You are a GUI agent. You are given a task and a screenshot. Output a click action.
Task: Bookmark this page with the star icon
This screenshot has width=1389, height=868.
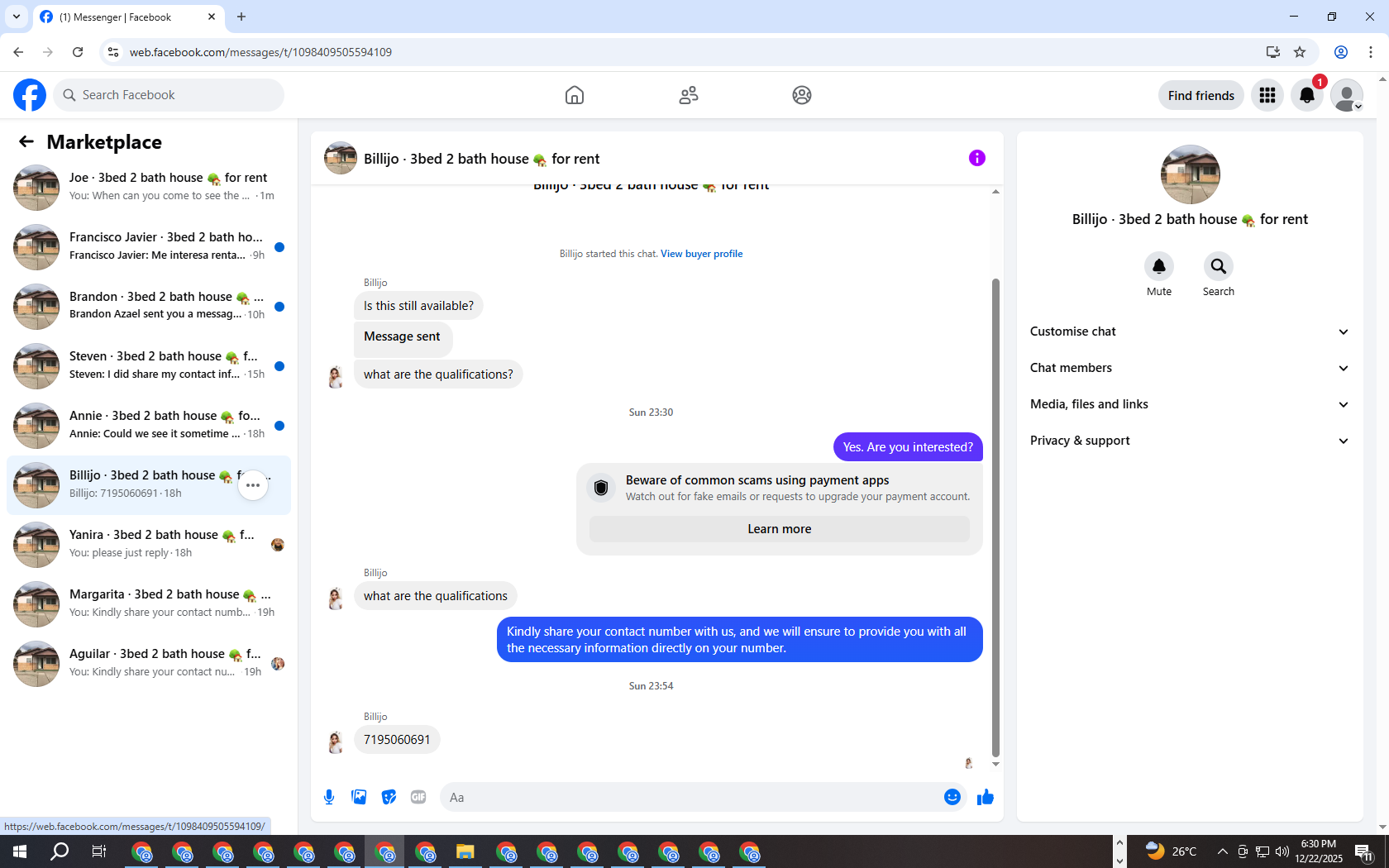1300,52
